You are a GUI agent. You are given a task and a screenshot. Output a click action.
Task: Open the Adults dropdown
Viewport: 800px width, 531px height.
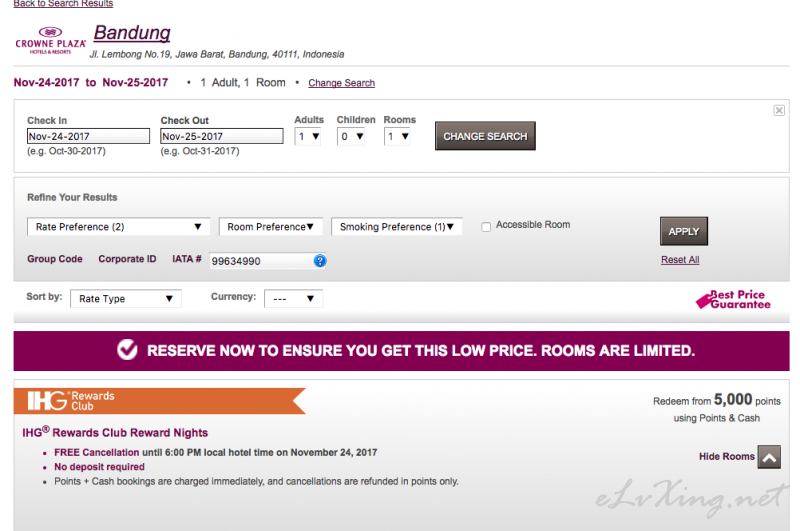[308, 137]
